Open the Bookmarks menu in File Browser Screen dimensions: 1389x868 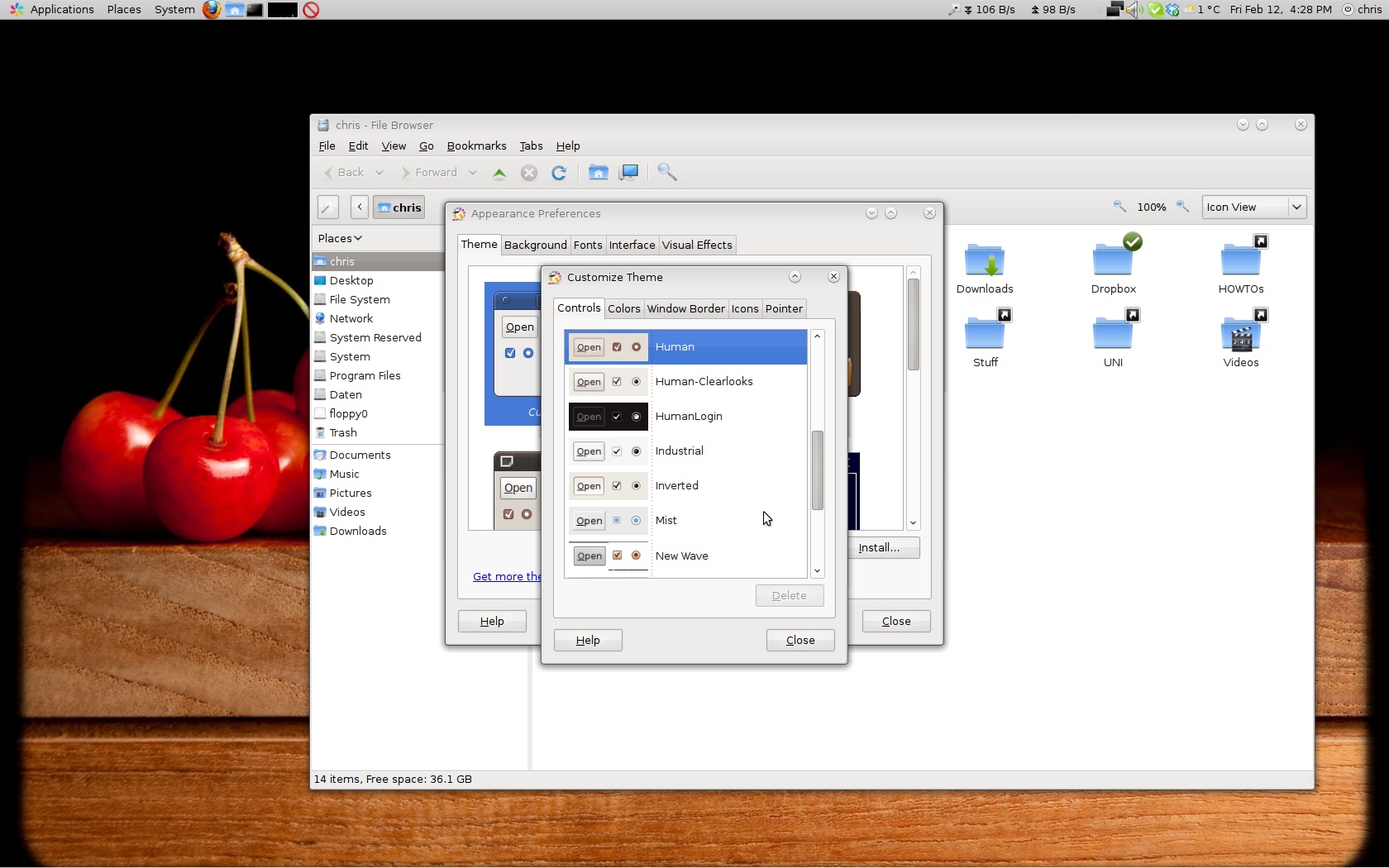coord(476,146)
